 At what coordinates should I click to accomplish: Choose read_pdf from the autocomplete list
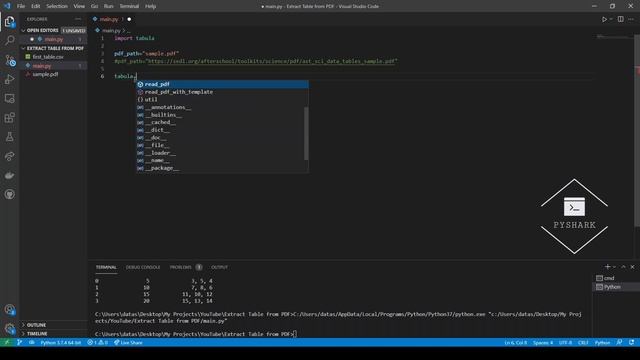[222, 84]
